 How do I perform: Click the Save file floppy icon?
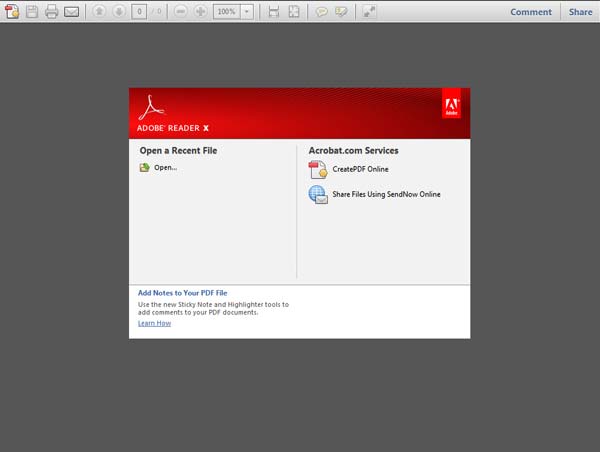(x=32, y=11)
